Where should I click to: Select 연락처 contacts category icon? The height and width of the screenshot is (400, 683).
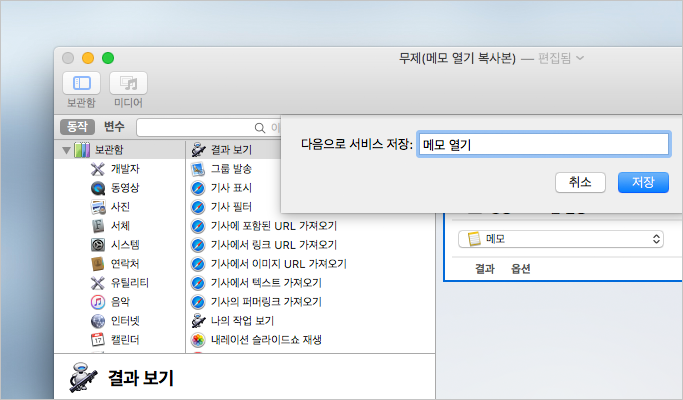[98, 264]
